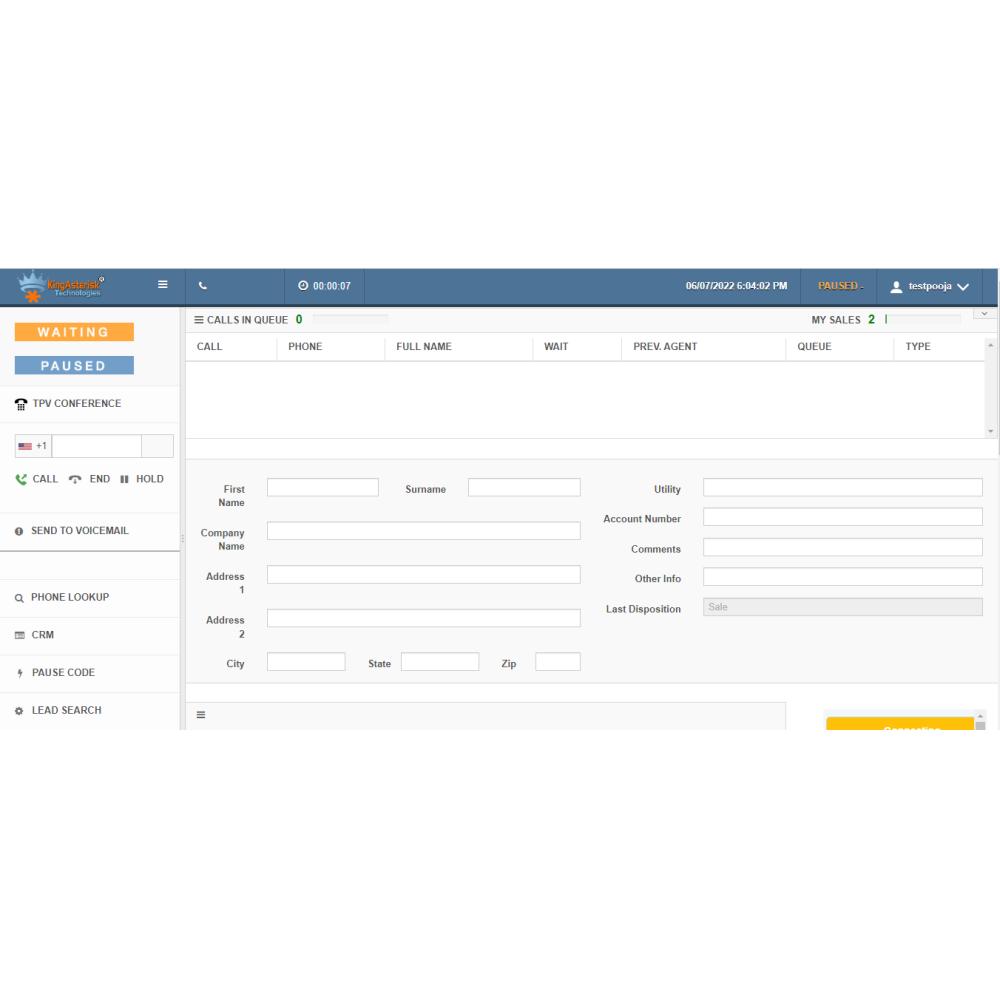Toggle the orange PAUSED status in header
1000x1000 pixels.
[x=838, y=286]
